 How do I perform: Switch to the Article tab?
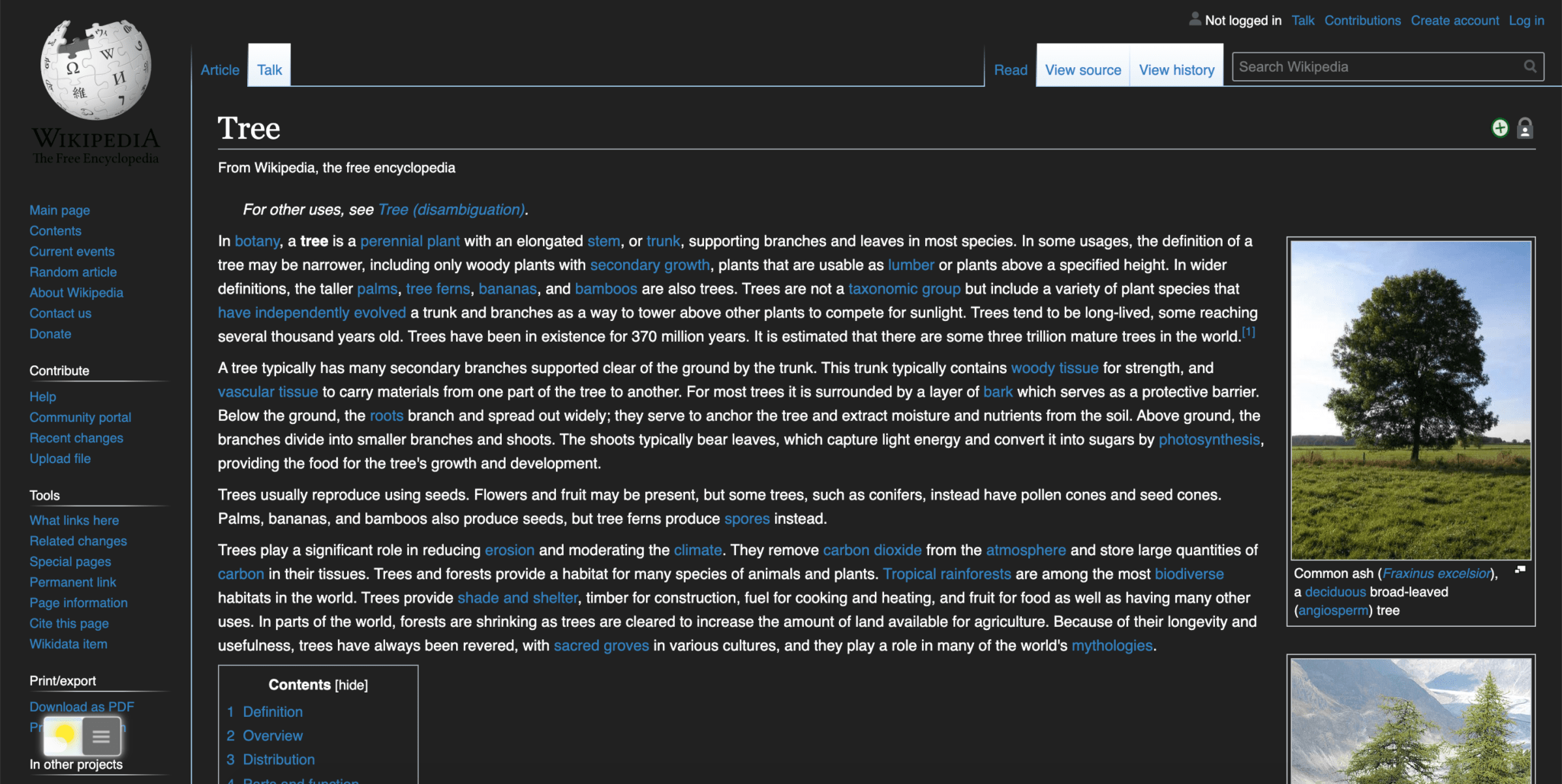[x=220, y=69]
